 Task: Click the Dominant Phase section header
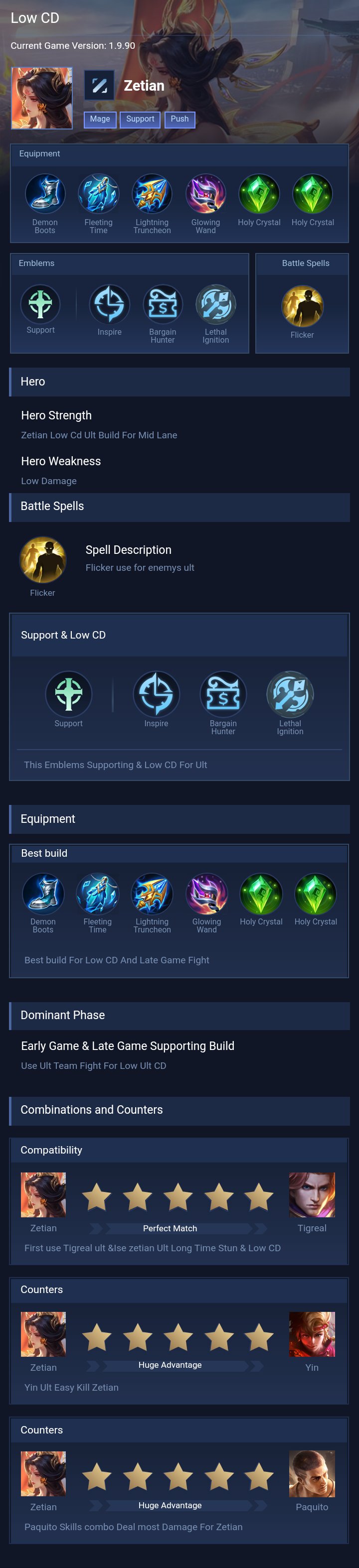(180, 1015)
